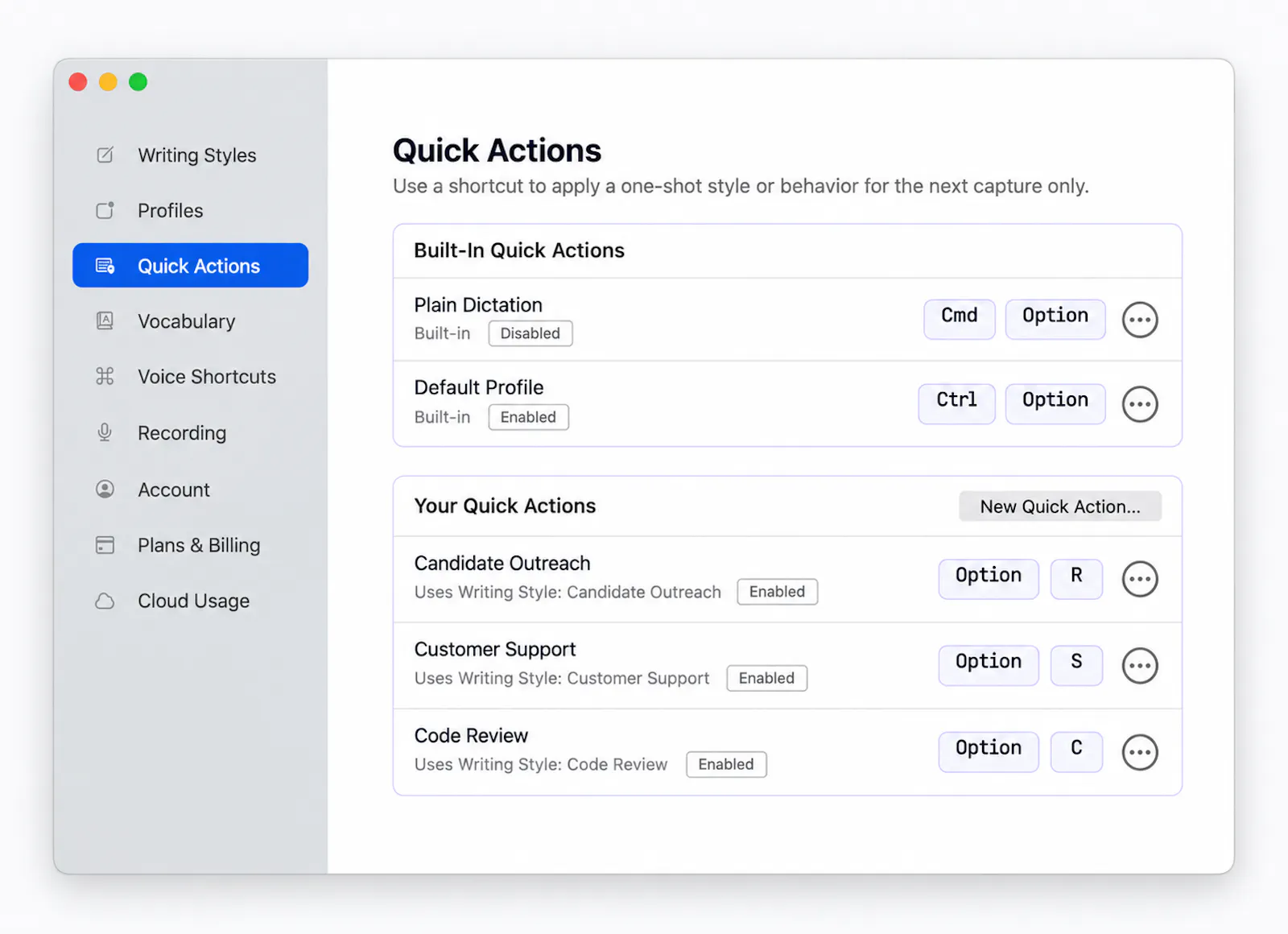This screenshot has width=1288, height=934.
Task: Click the Enabled badge on Code Review
Action: point(726,764)
